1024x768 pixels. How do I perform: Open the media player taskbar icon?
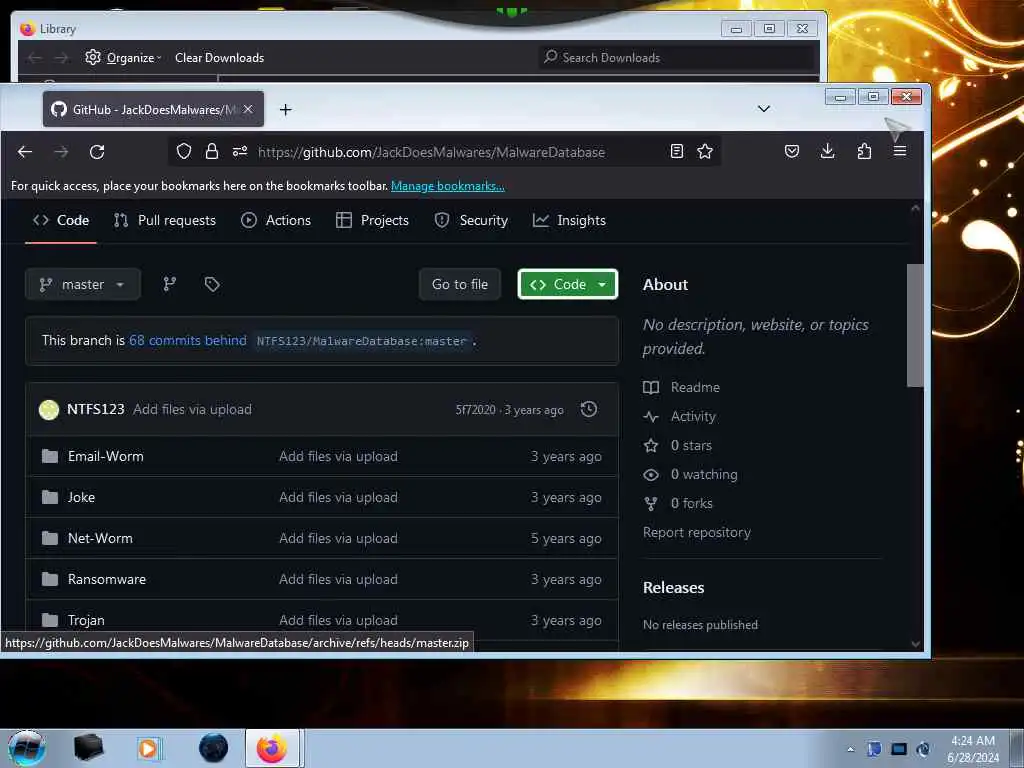[148, 748]
